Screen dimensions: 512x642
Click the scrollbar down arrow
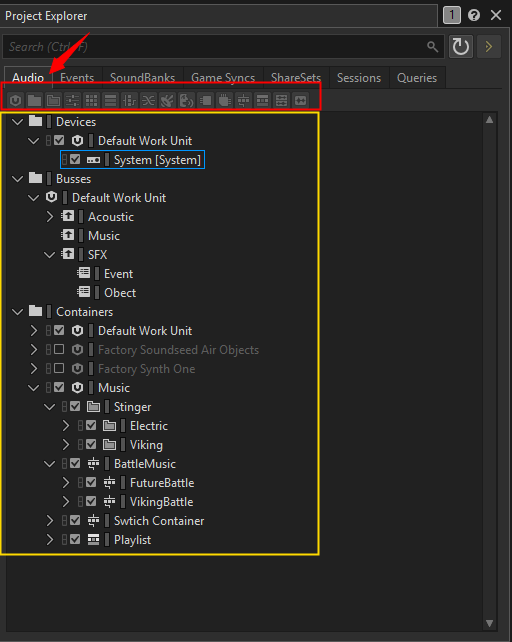tap(489, 623)
